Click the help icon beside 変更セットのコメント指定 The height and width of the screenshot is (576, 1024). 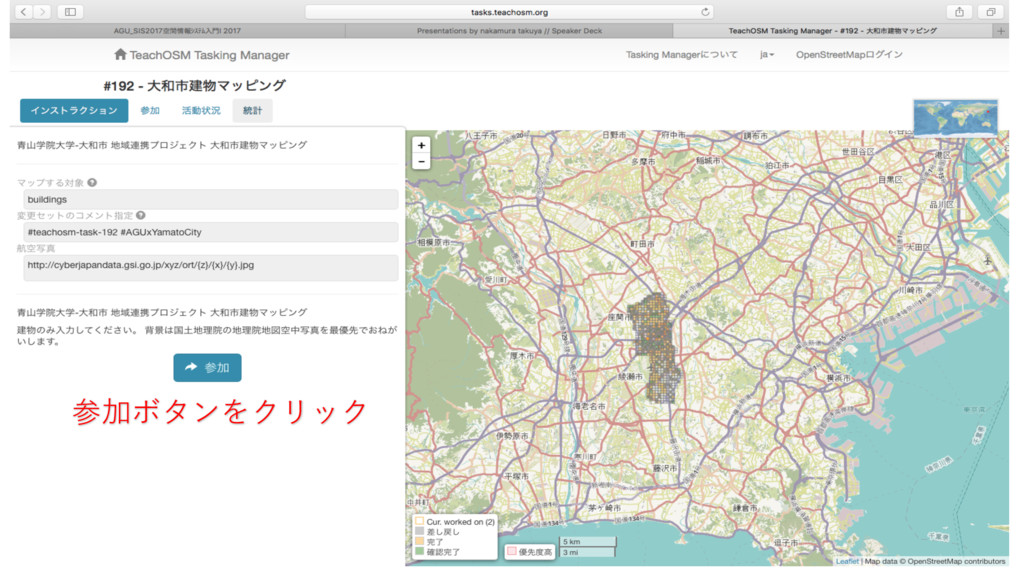pos(141,215)
